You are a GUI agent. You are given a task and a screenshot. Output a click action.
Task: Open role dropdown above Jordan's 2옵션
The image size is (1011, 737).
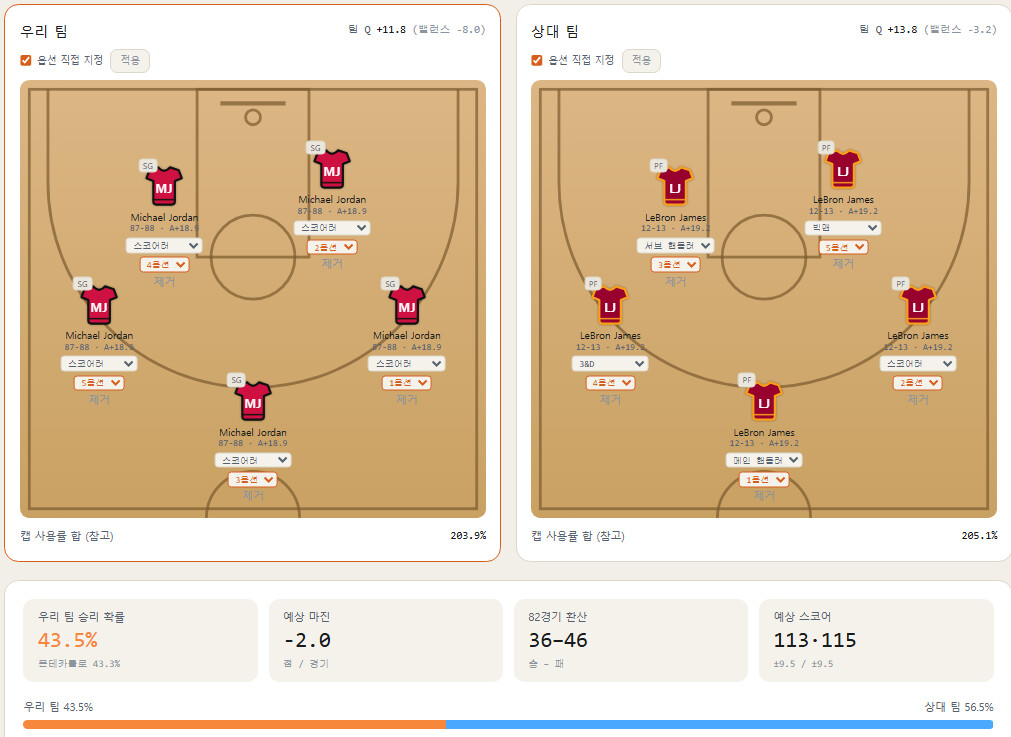pos(331,228)
